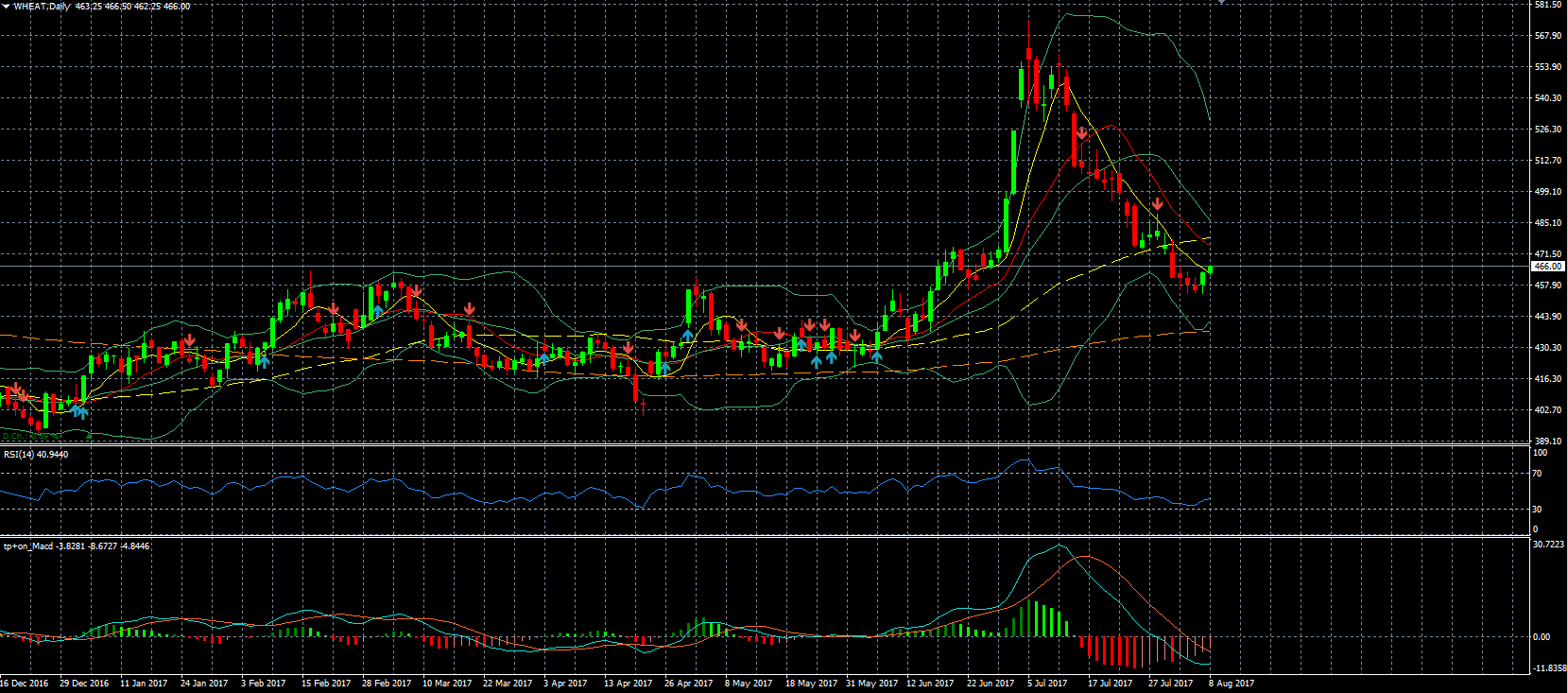Click the 581.50 price axis label

pyautogui.click(x=1548, y=5)
